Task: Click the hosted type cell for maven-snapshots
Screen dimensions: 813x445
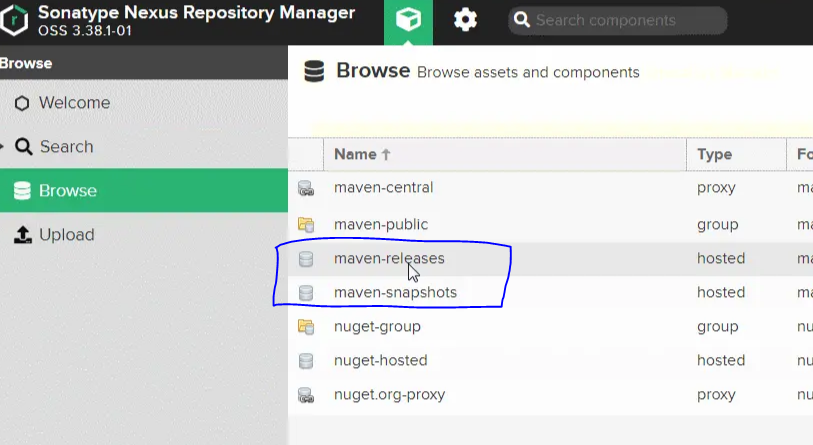Action: [721, 293]
